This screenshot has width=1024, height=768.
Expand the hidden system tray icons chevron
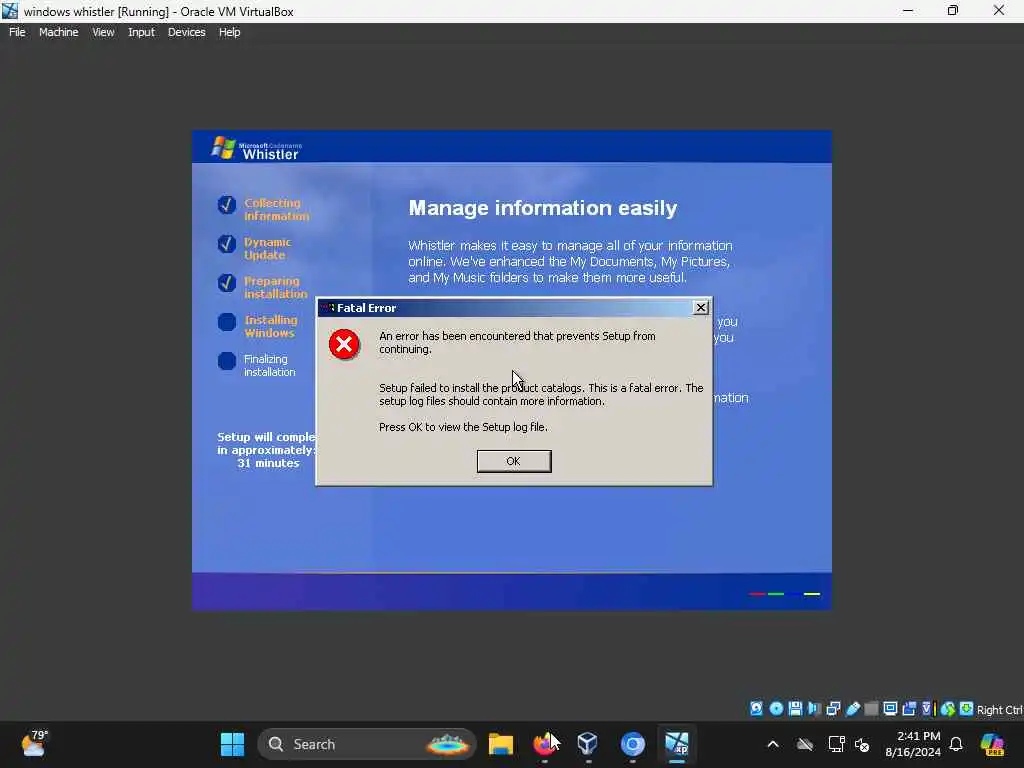point(773,744)
